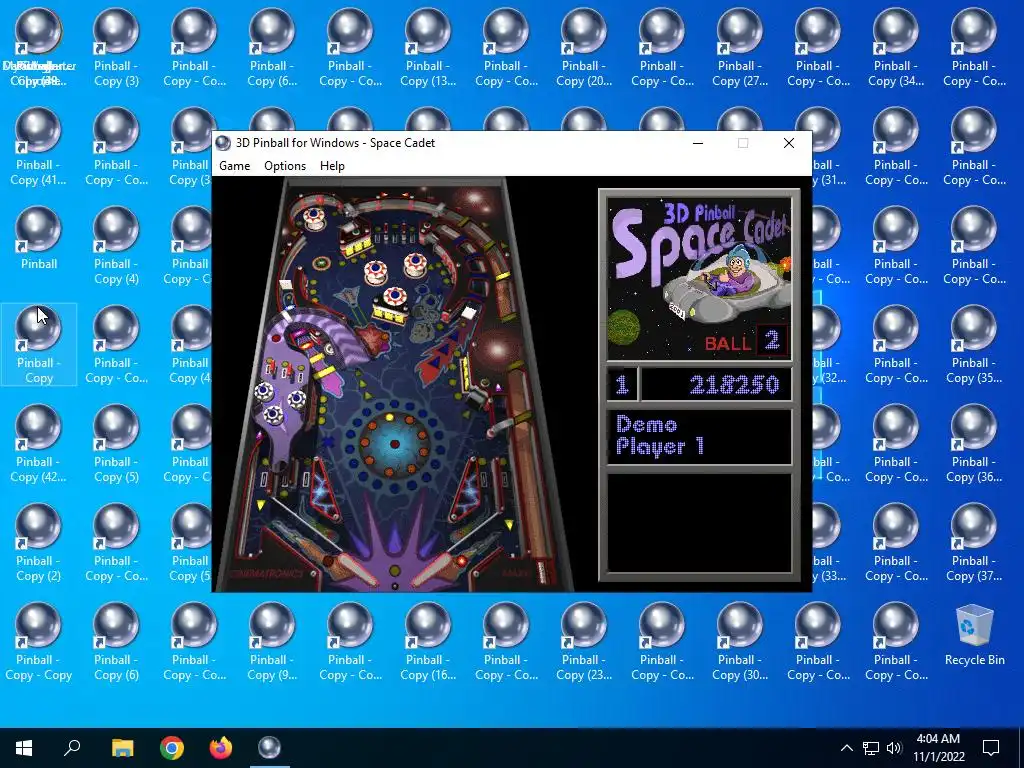Open taskbar Search
1024x768 pixels.
[x=72, y=748]
